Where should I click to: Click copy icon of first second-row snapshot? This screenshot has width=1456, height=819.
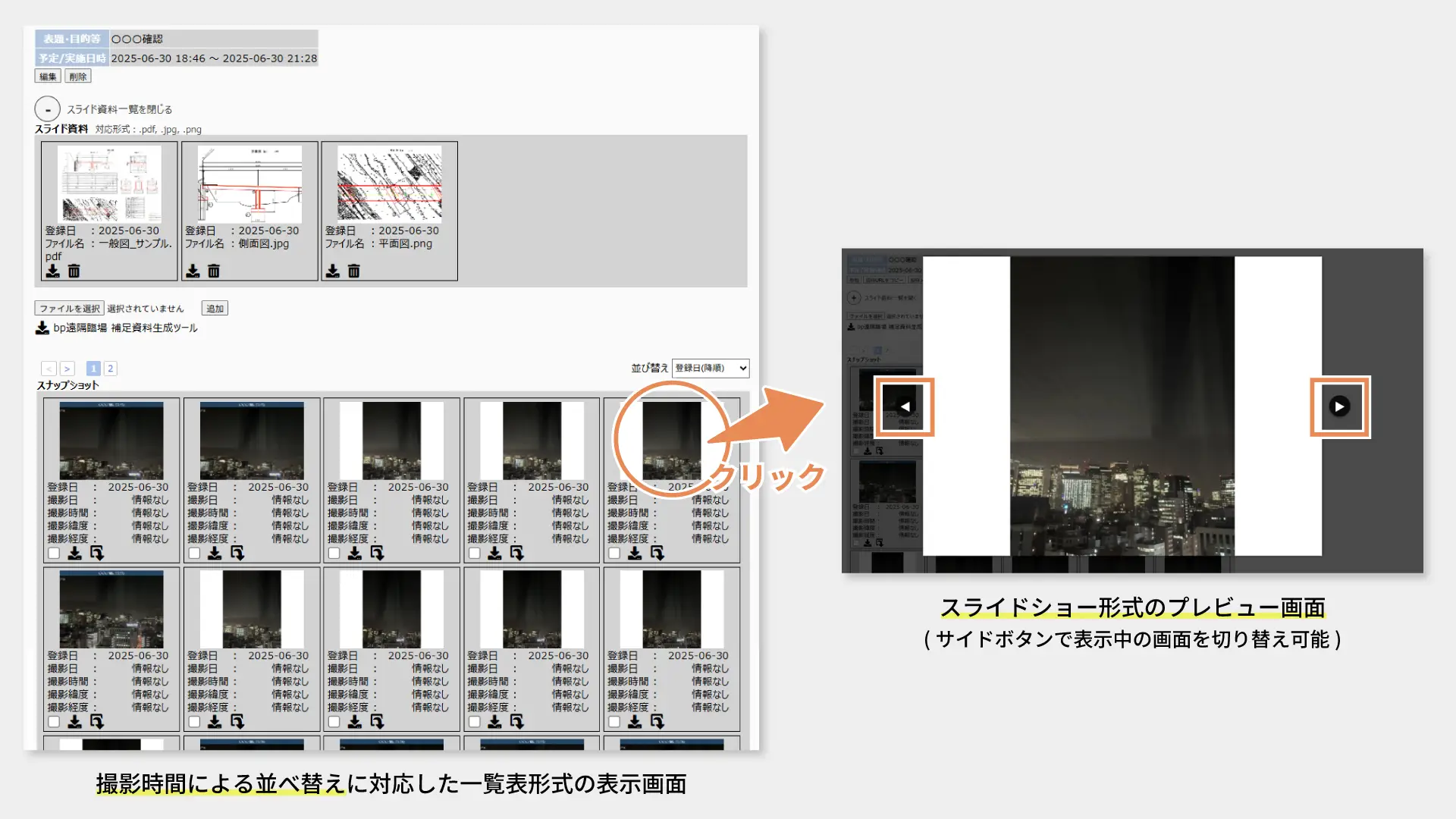coord(97,722)
